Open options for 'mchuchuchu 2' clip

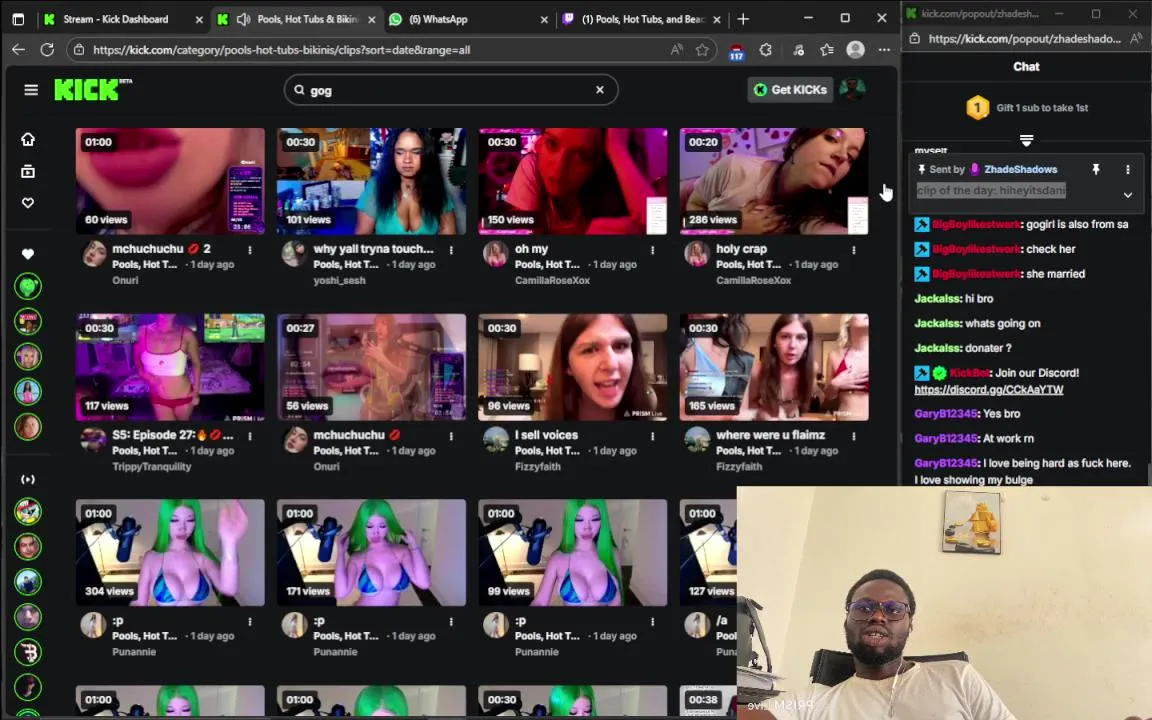click(x=250, y=250)
